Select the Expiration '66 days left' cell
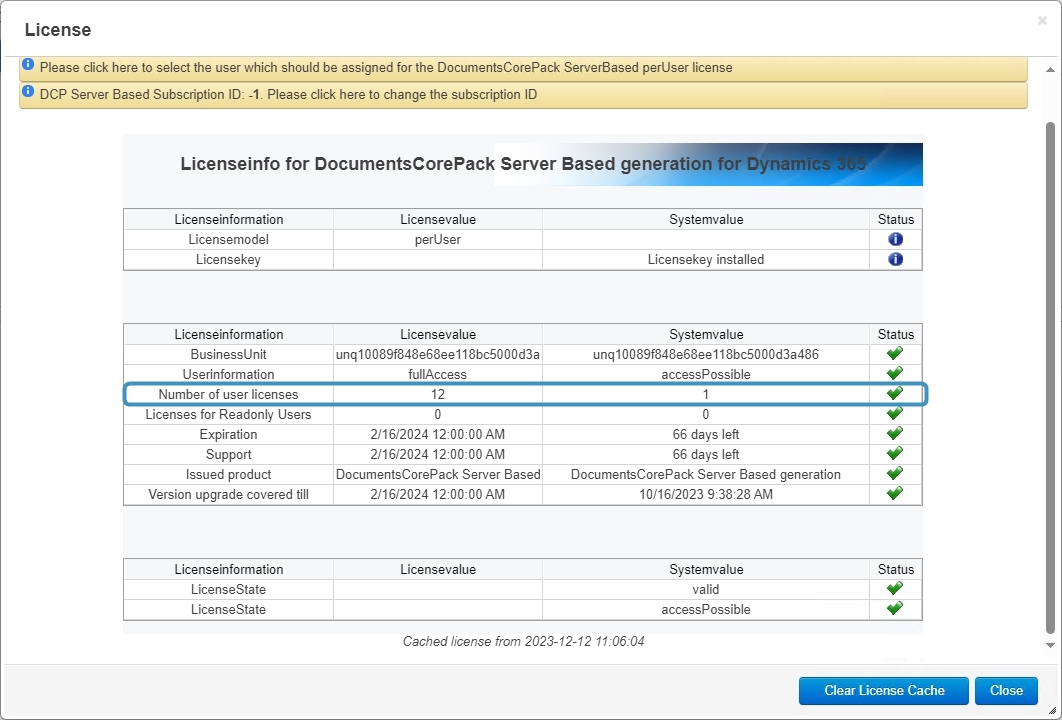This screenshot has height=720, width=1062. coord(706,434)
